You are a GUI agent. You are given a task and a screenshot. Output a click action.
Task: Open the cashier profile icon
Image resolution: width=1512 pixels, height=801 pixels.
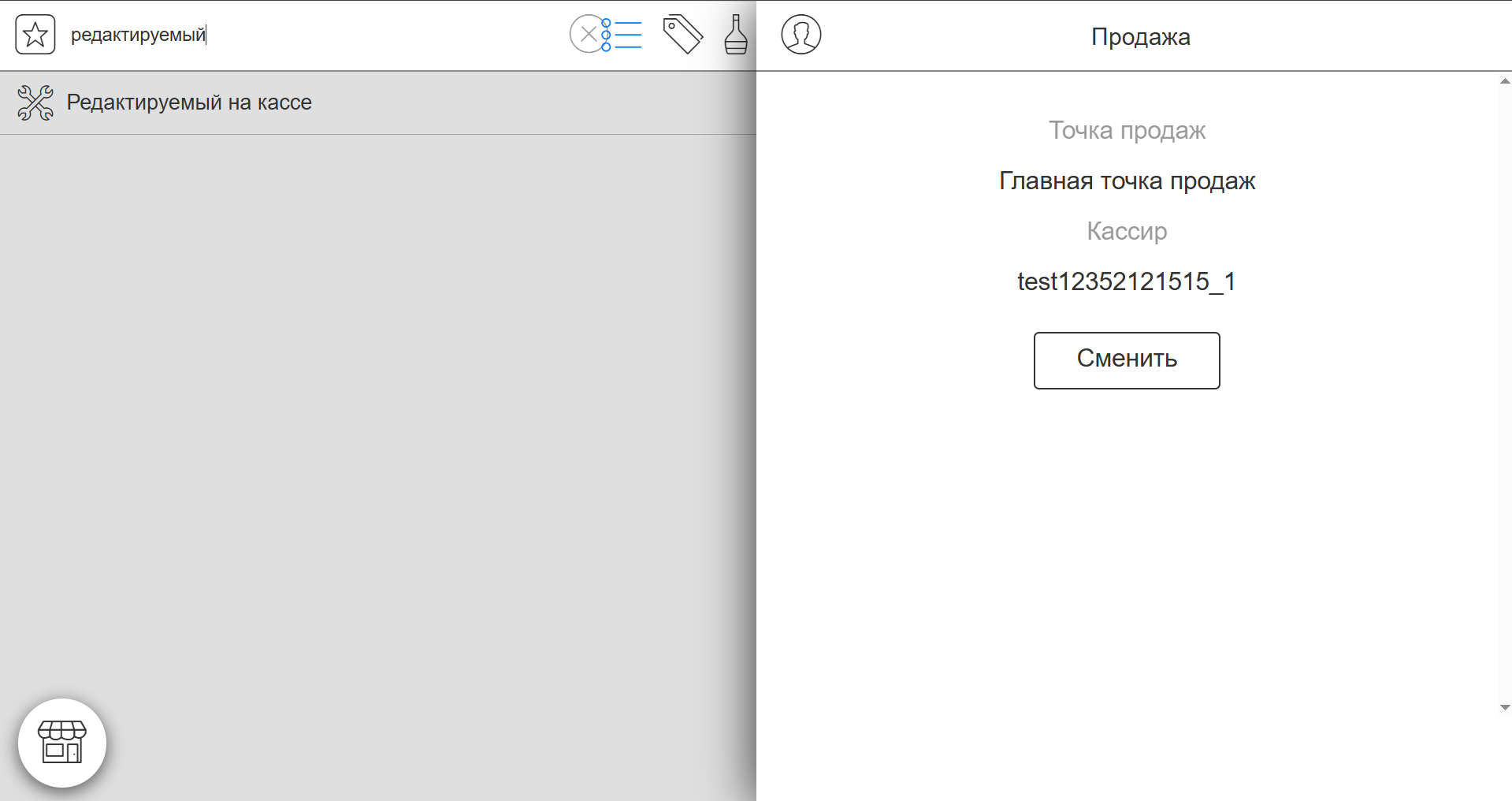801,35
